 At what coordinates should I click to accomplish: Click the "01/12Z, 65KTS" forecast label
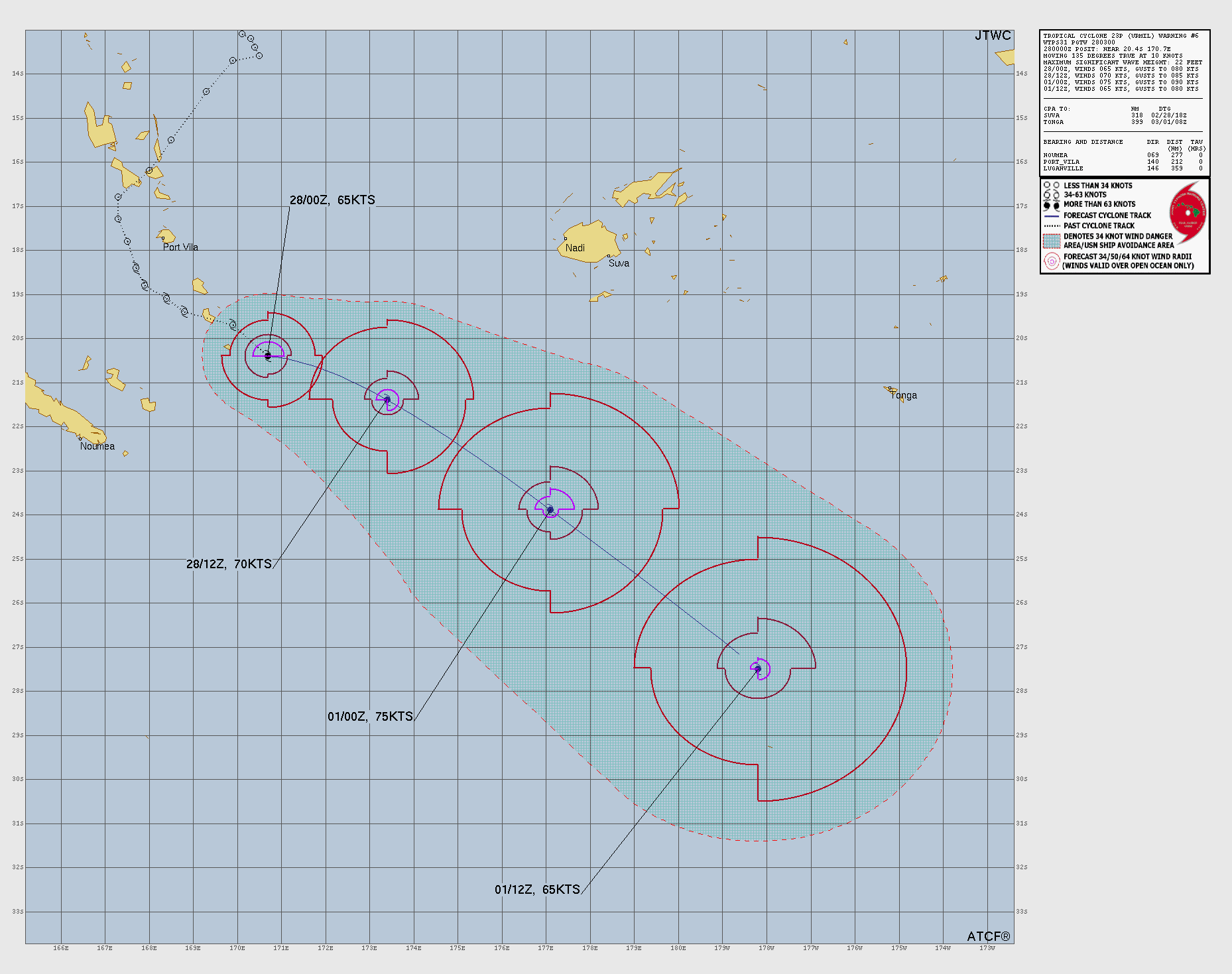coord(537,890)
